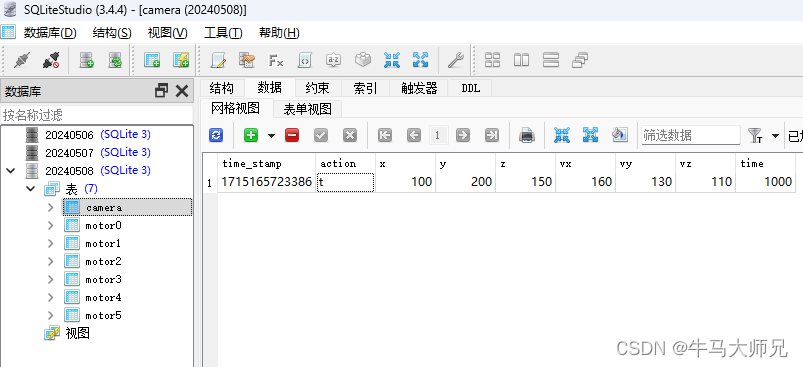
Task: Switch to the 约束 tab
Action: point(318,88)
